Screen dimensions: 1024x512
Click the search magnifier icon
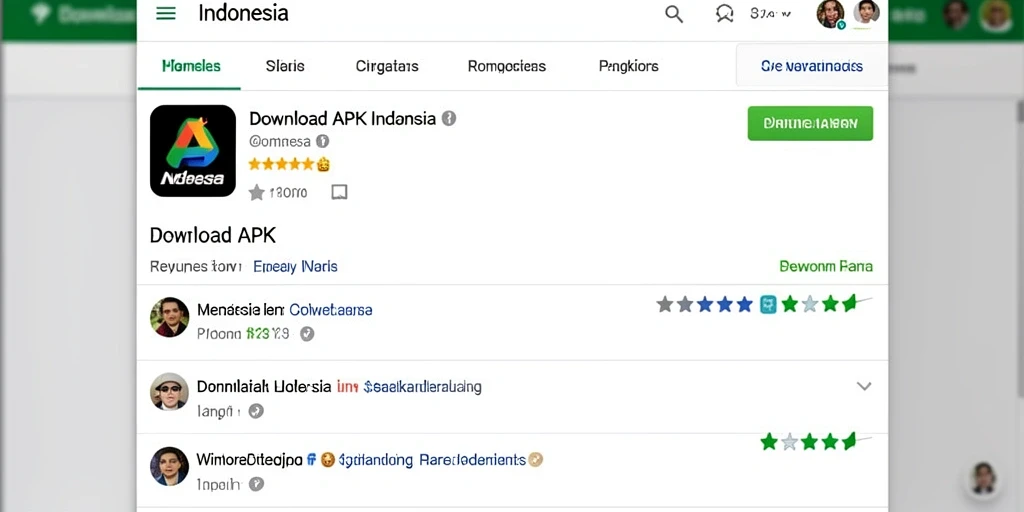coord(674,14)
